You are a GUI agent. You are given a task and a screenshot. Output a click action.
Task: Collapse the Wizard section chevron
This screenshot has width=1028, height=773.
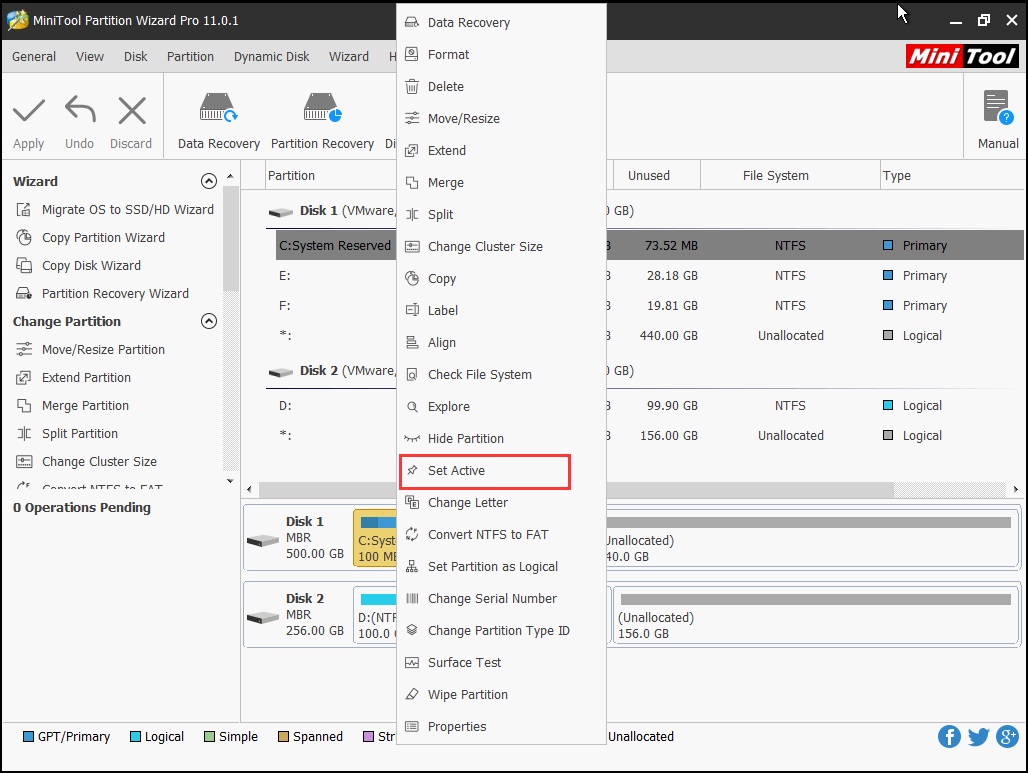(x=208, y=181)
